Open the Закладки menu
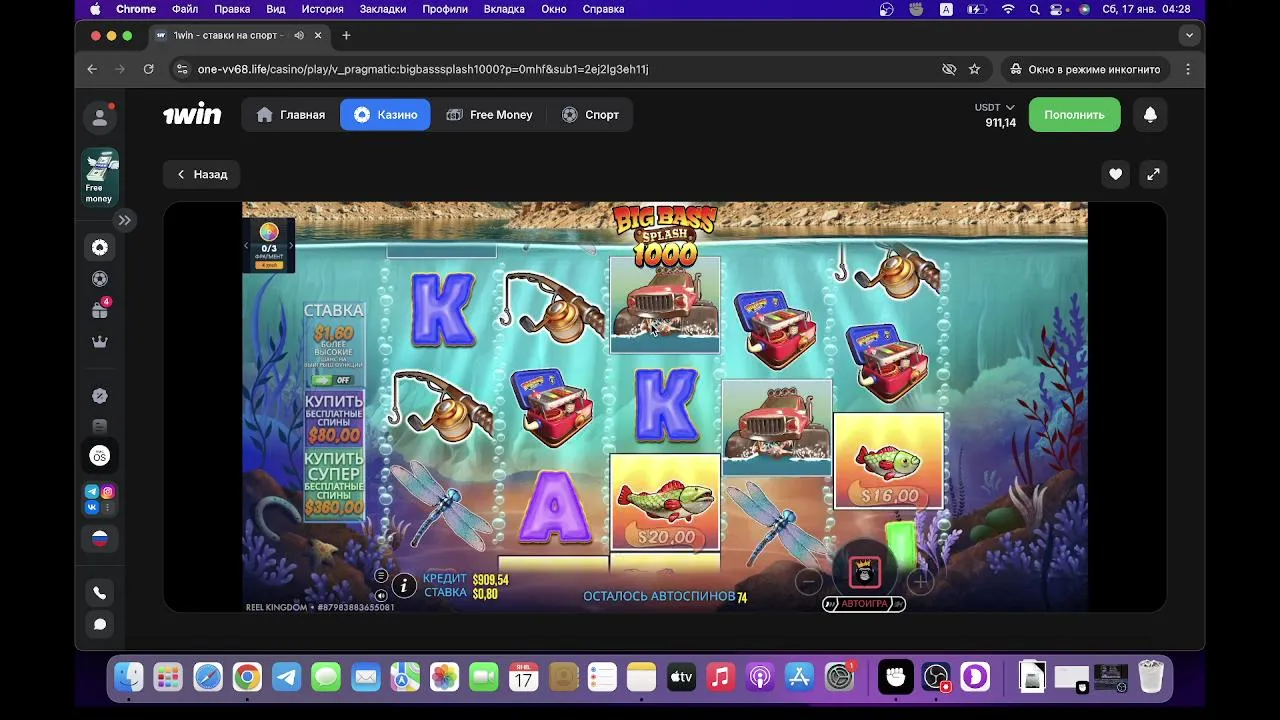The width and height of the screenshot is (1280, 720). (383, 9)
